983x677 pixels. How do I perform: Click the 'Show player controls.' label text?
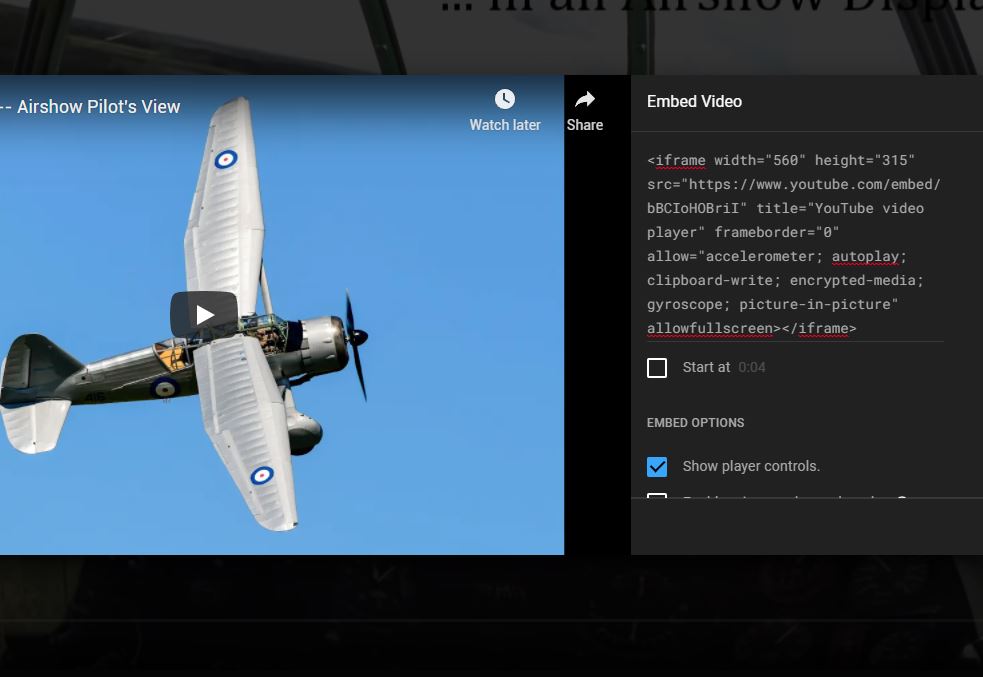coord(751,467)
